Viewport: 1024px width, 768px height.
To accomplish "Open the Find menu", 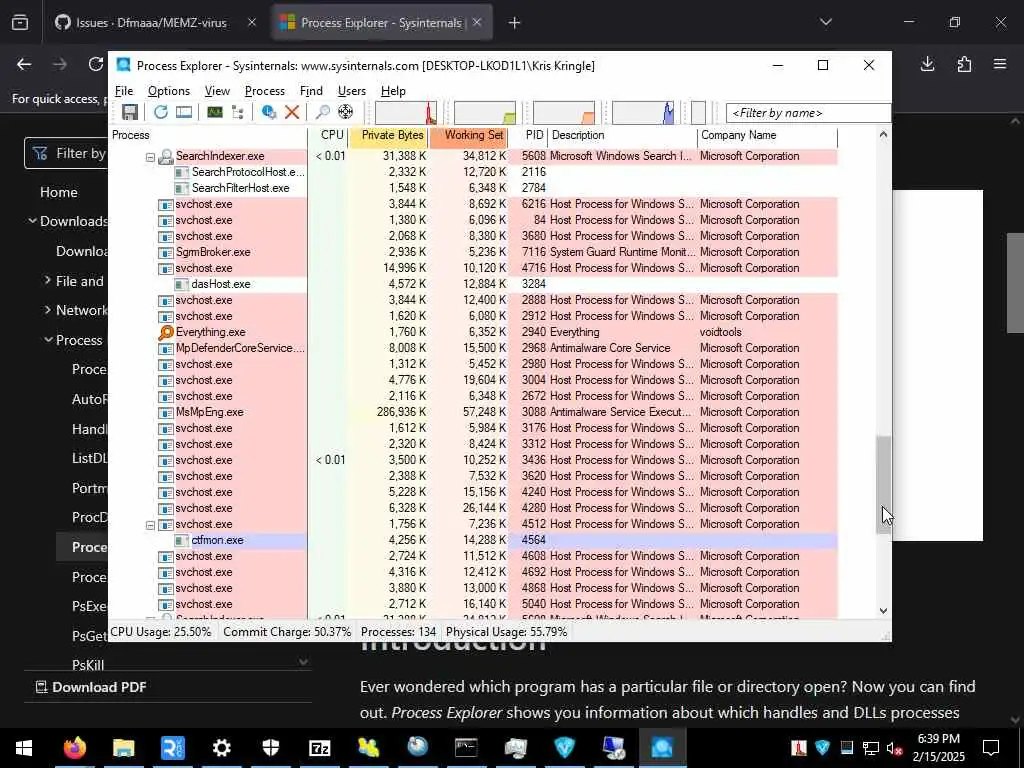I will point(311,91).
